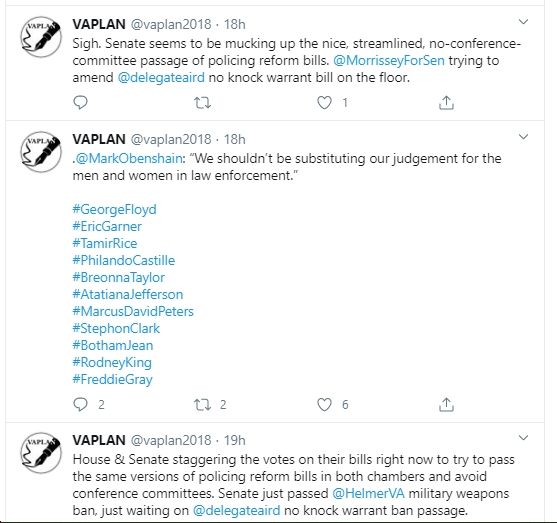557x523 pixels.
Task: Reply to the @MarkObenshain quote tweet
Action: (x=80, y=404)
